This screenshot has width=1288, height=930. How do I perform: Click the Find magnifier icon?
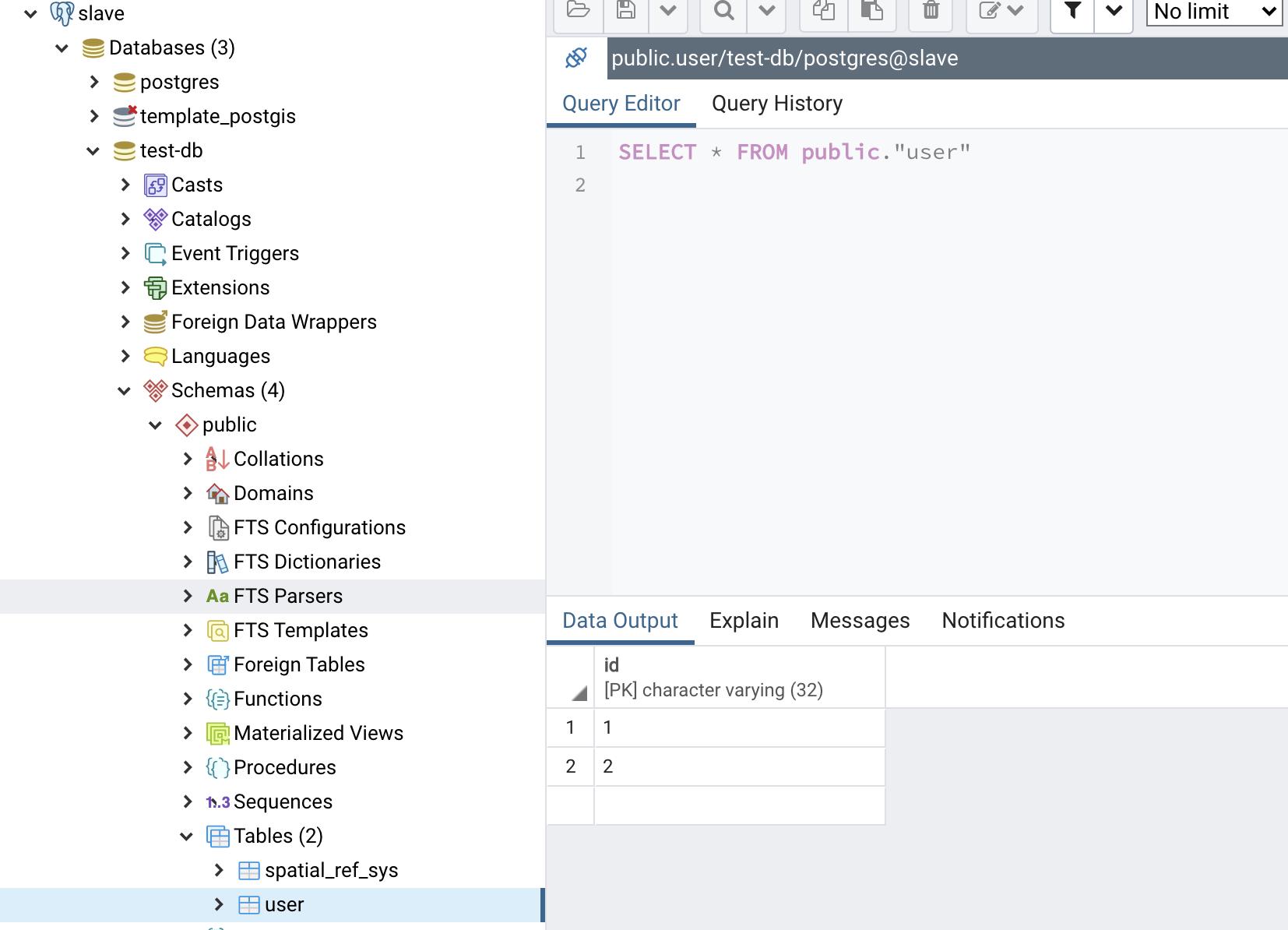click(x=724, y=10)
